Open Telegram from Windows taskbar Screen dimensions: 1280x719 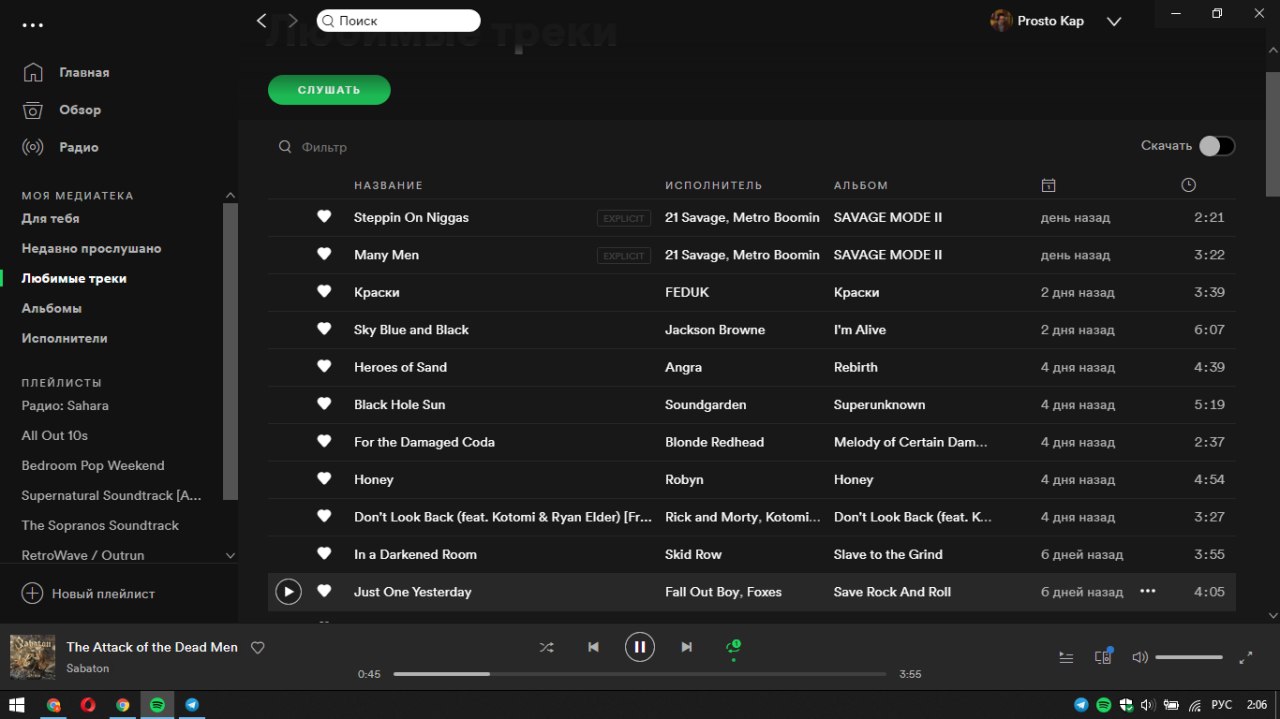191,705
